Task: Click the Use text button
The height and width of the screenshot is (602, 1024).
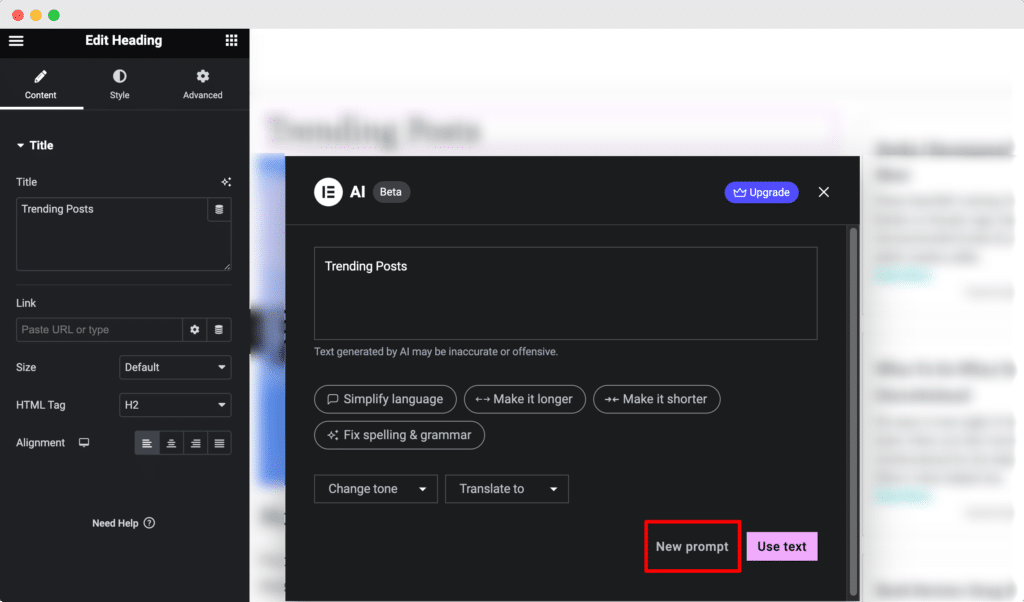Action: (x=781, y=546)
